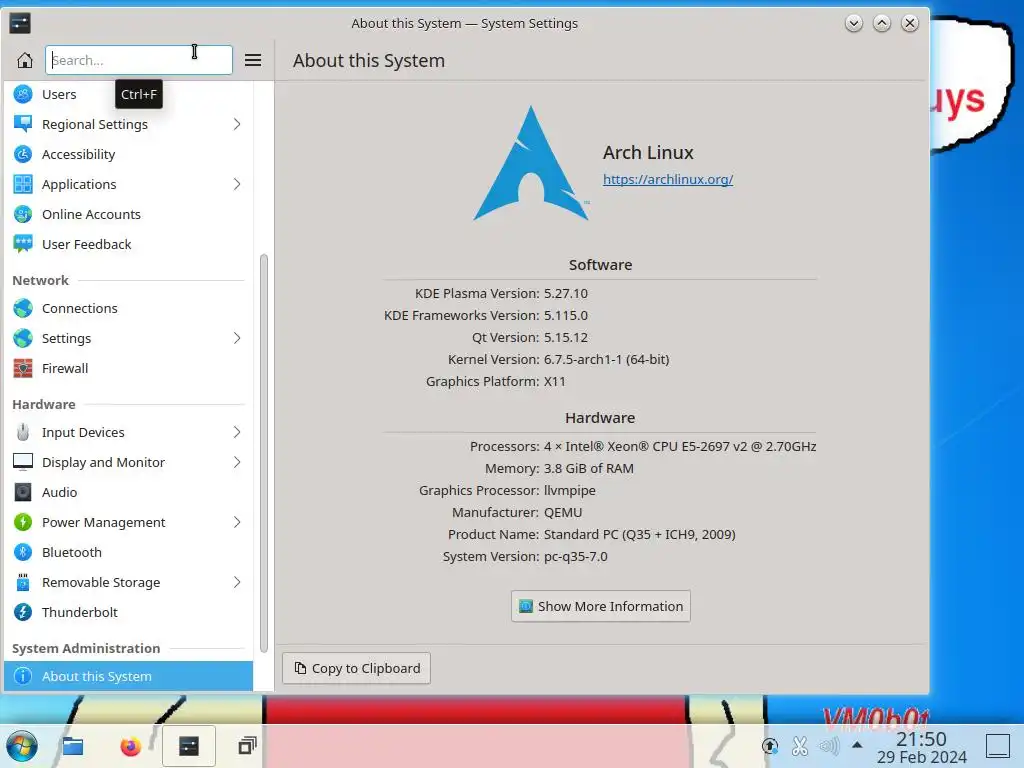Select the Regional Settings icon
The height and width of the screenshot is (768, 1024).
tap(23, 124)
